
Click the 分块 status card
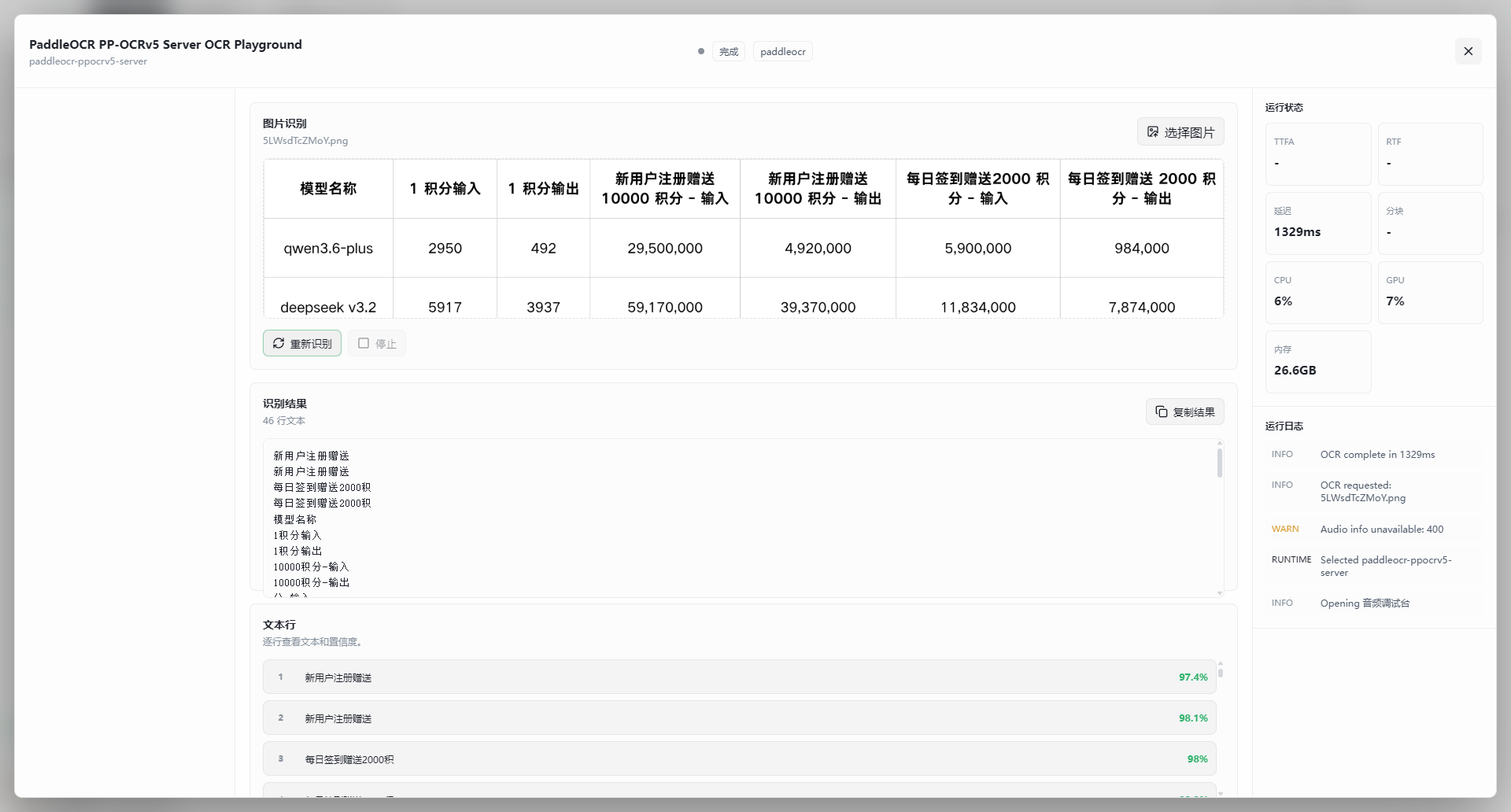[1431, 223]
